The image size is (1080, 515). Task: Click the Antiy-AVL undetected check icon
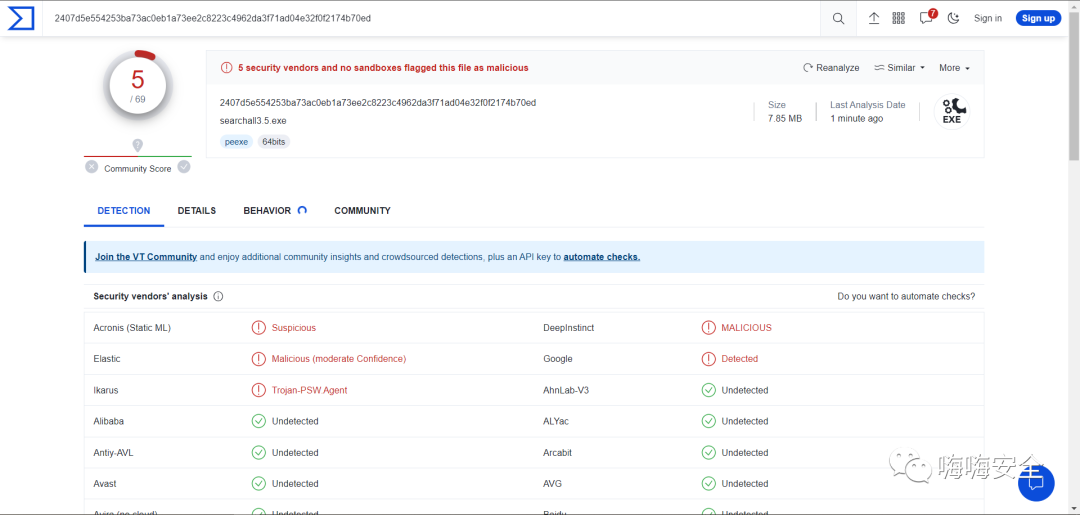point(258,452)
